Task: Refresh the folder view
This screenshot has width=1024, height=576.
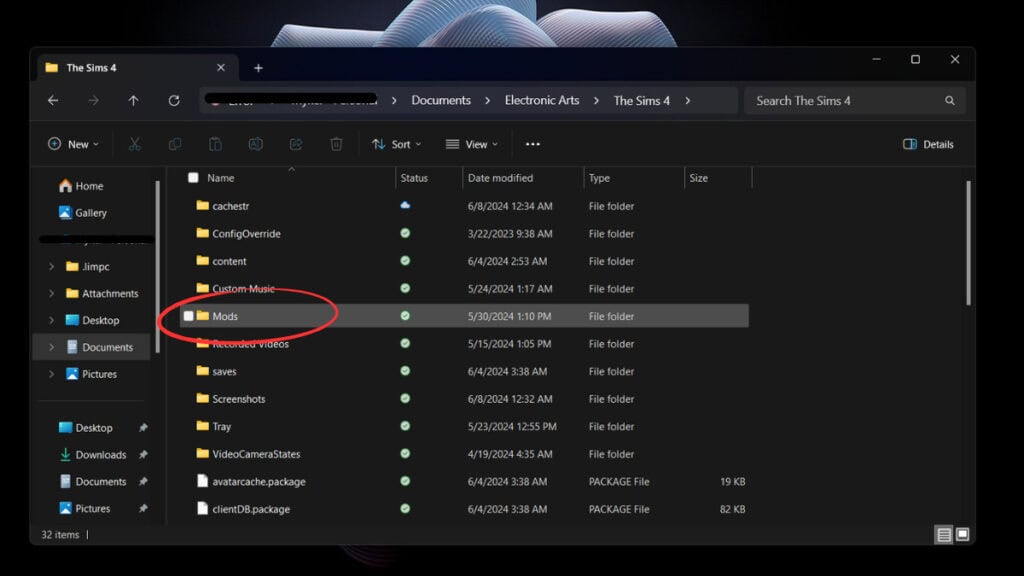Action: tap(173, 100)
